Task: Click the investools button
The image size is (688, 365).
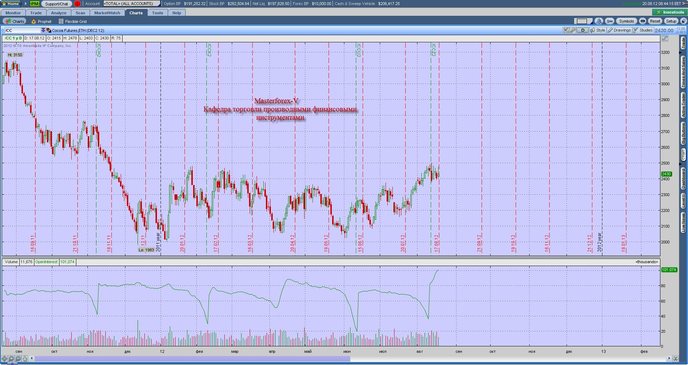Action: coord(668,13)
